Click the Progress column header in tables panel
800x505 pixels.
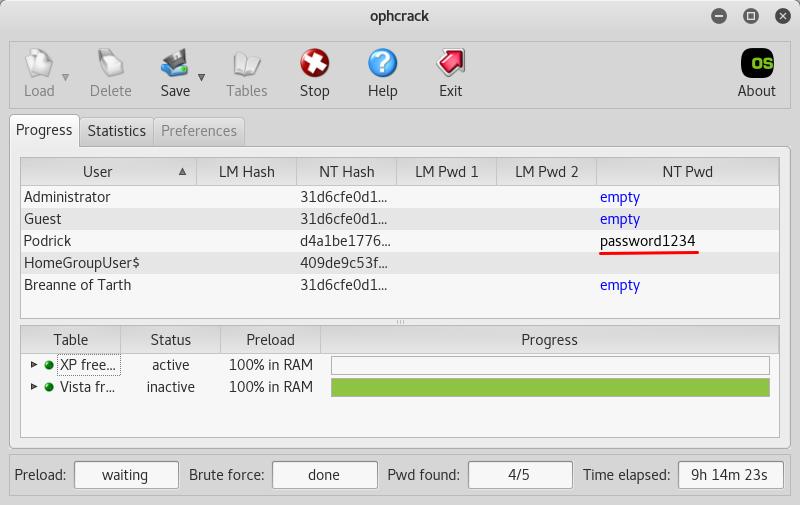point(549,340)
